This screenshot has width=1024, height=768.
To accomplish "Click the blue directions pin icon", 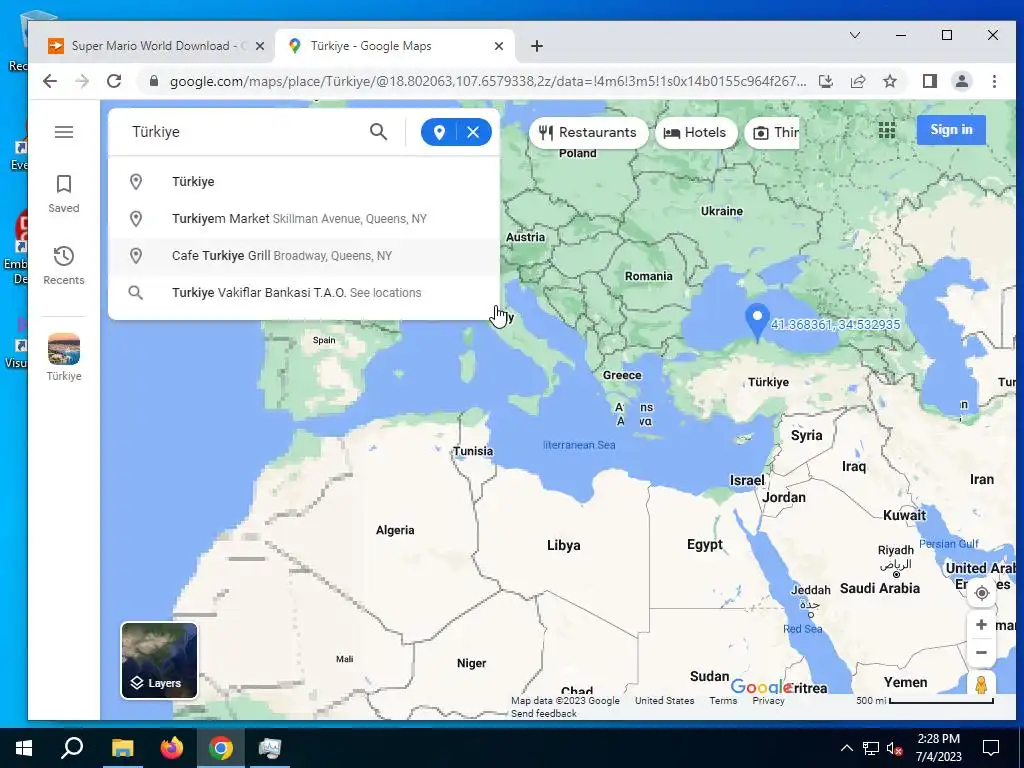I will click(x=440, y=133).
